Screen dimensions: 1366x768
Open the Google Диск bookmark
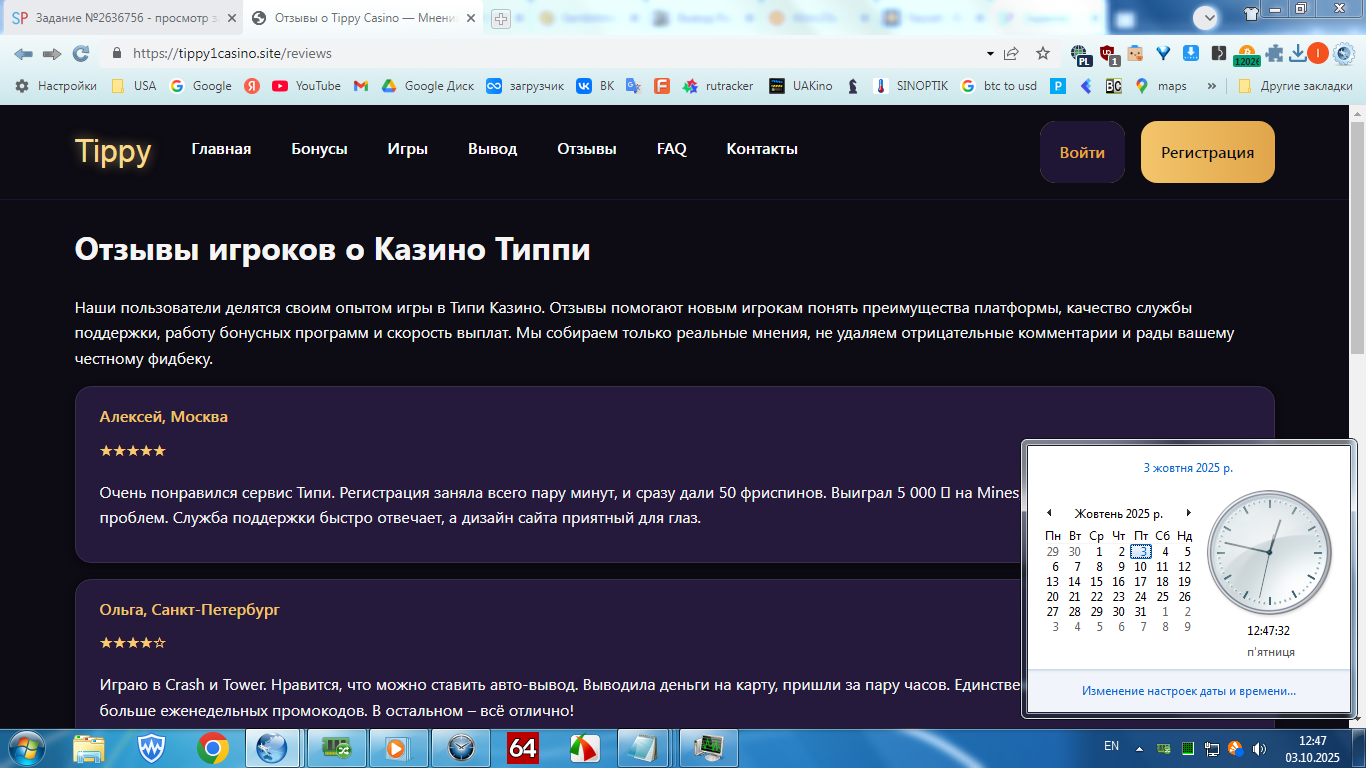428,86
